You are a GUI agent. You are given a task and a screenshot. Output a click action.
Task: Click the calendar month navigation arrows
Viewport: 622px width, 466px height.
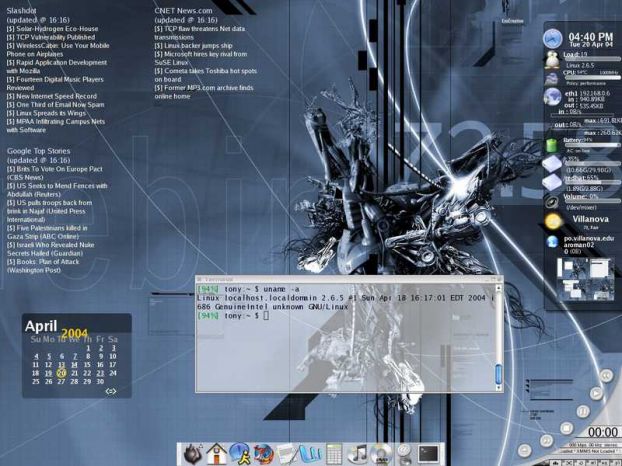[x=111, y=391]
